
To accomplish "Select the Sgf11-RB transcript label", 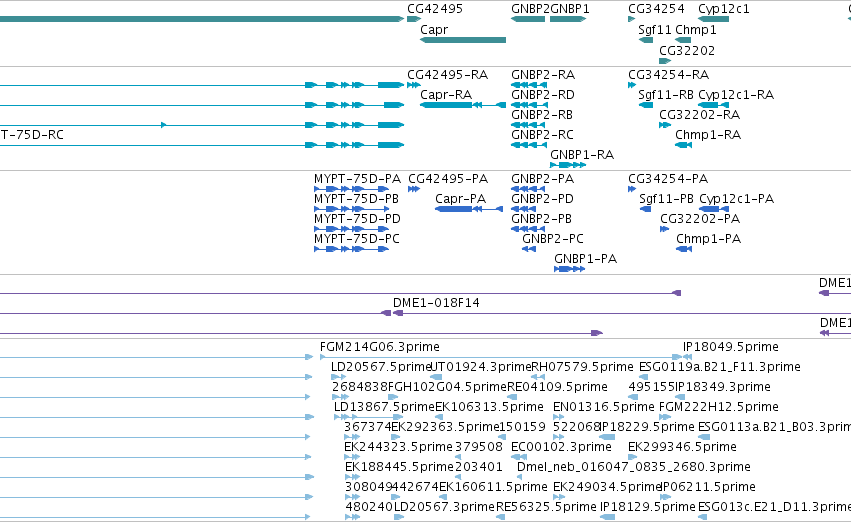I will point(666,94).
